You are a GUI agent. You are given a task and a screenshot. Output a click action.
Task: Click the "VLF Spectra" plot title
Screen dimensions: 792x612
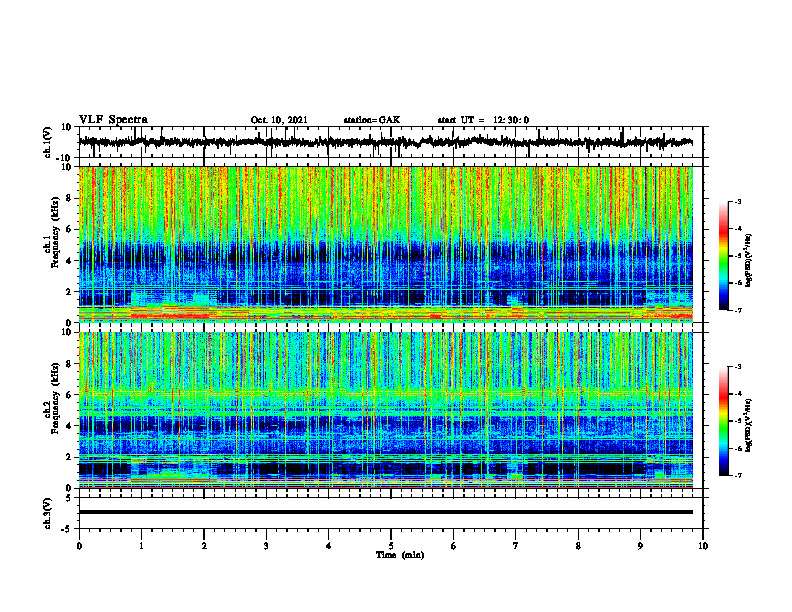click(113, 120)
